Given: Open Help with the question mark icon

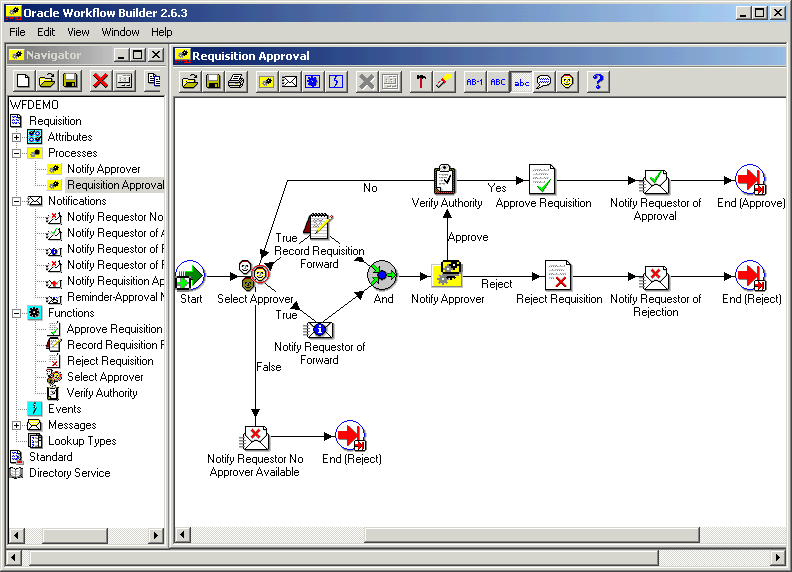Looking at the screenshot, I should click(597, 82).
